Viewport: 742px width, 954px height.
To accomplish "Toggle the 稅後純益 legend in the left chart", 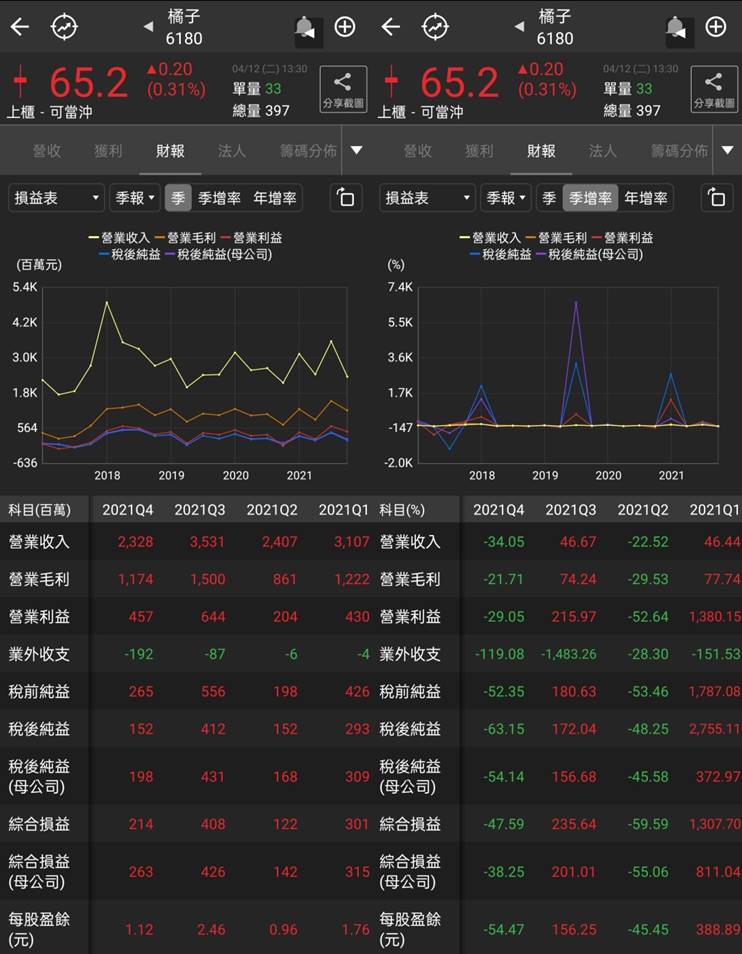I will 130,254.
